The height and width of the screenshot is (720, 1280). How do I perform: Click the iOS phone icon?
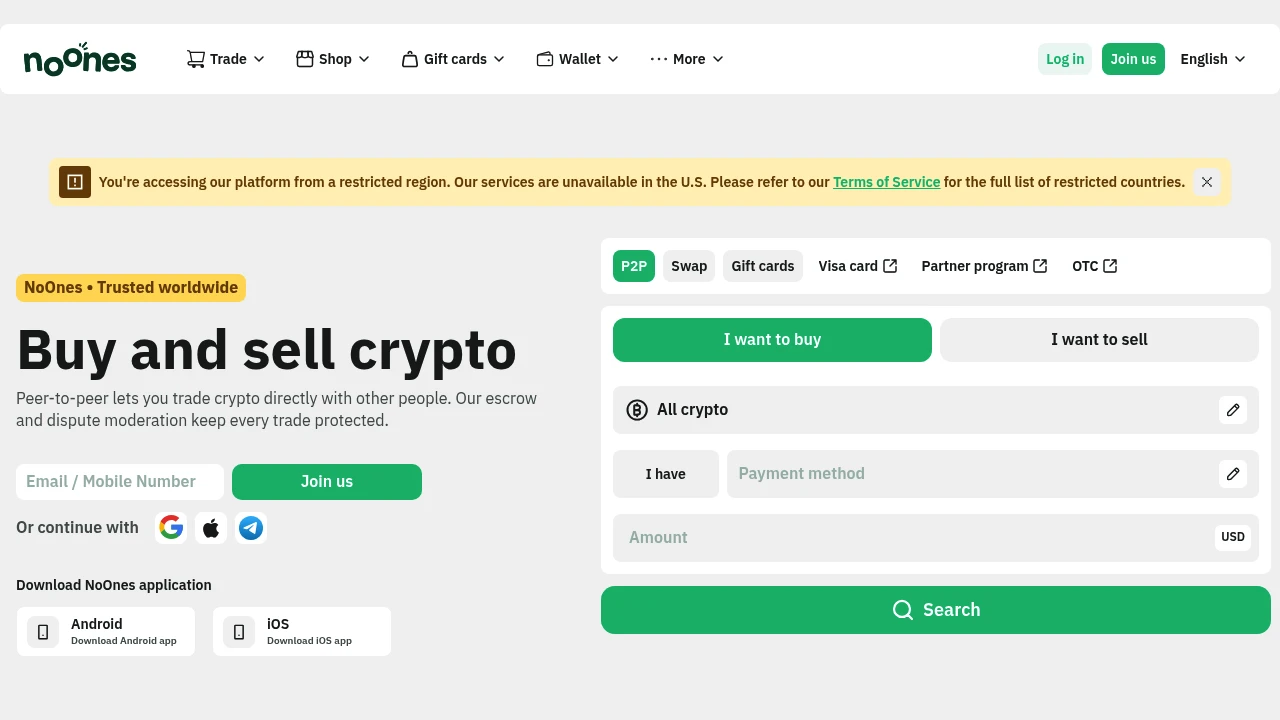coord(239,632)
